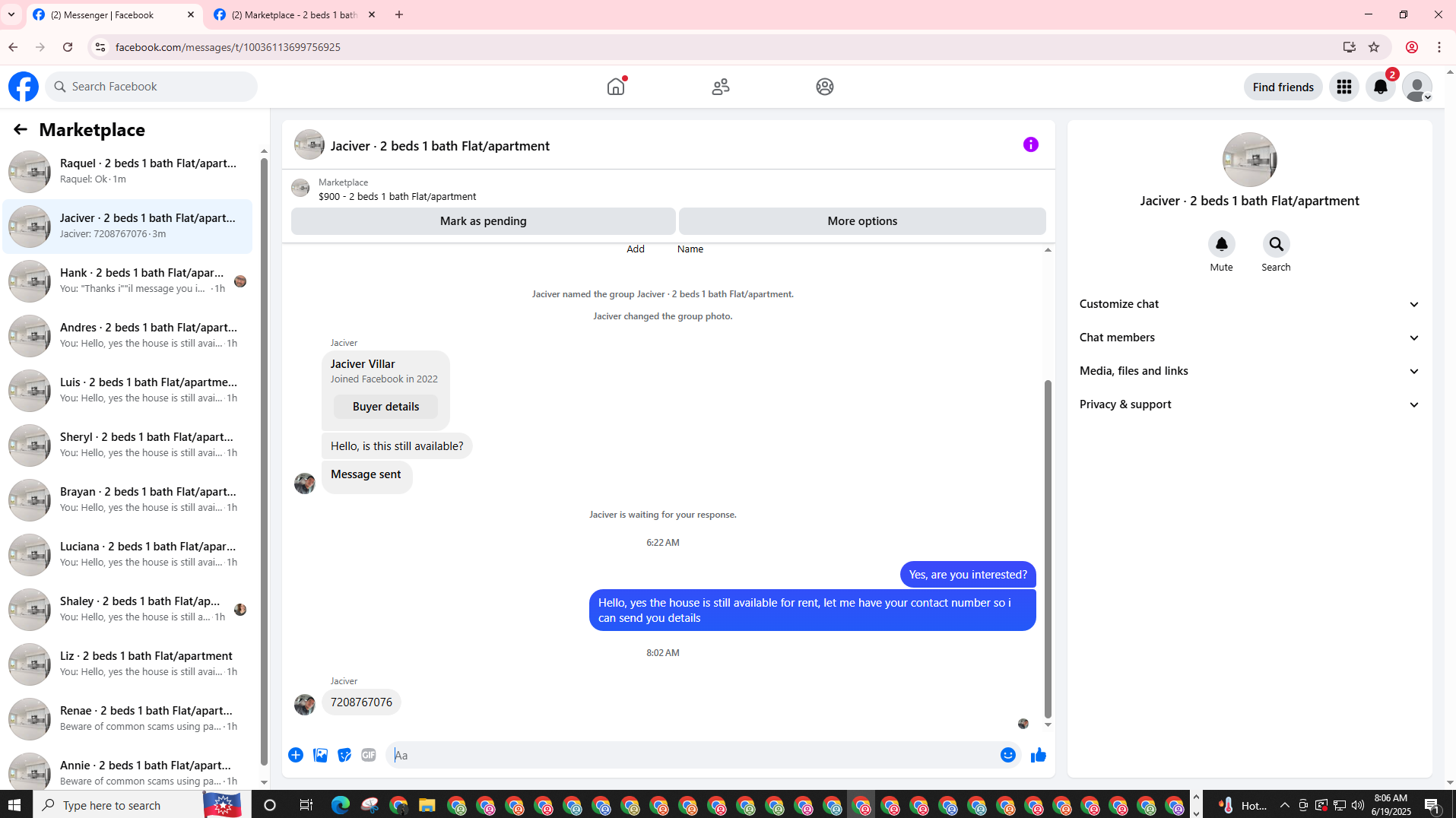Viewport: 1456px width, 818px height.
Task: Open Liz's conversation
Action: coord(128,664)
